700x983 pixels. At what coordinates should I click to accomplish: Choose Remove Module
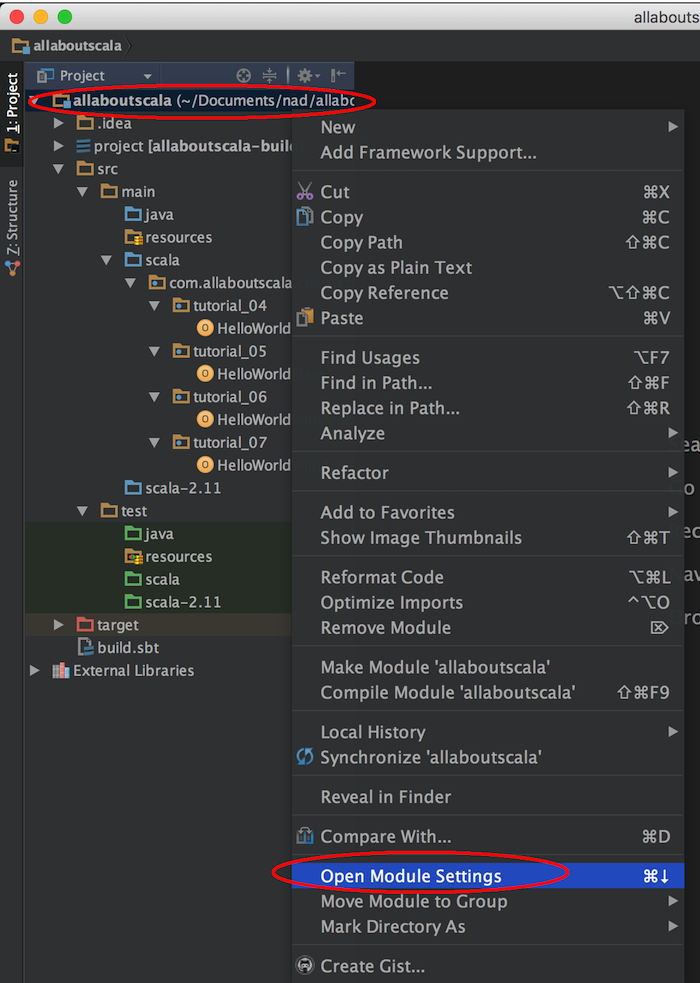coord(488,627)
